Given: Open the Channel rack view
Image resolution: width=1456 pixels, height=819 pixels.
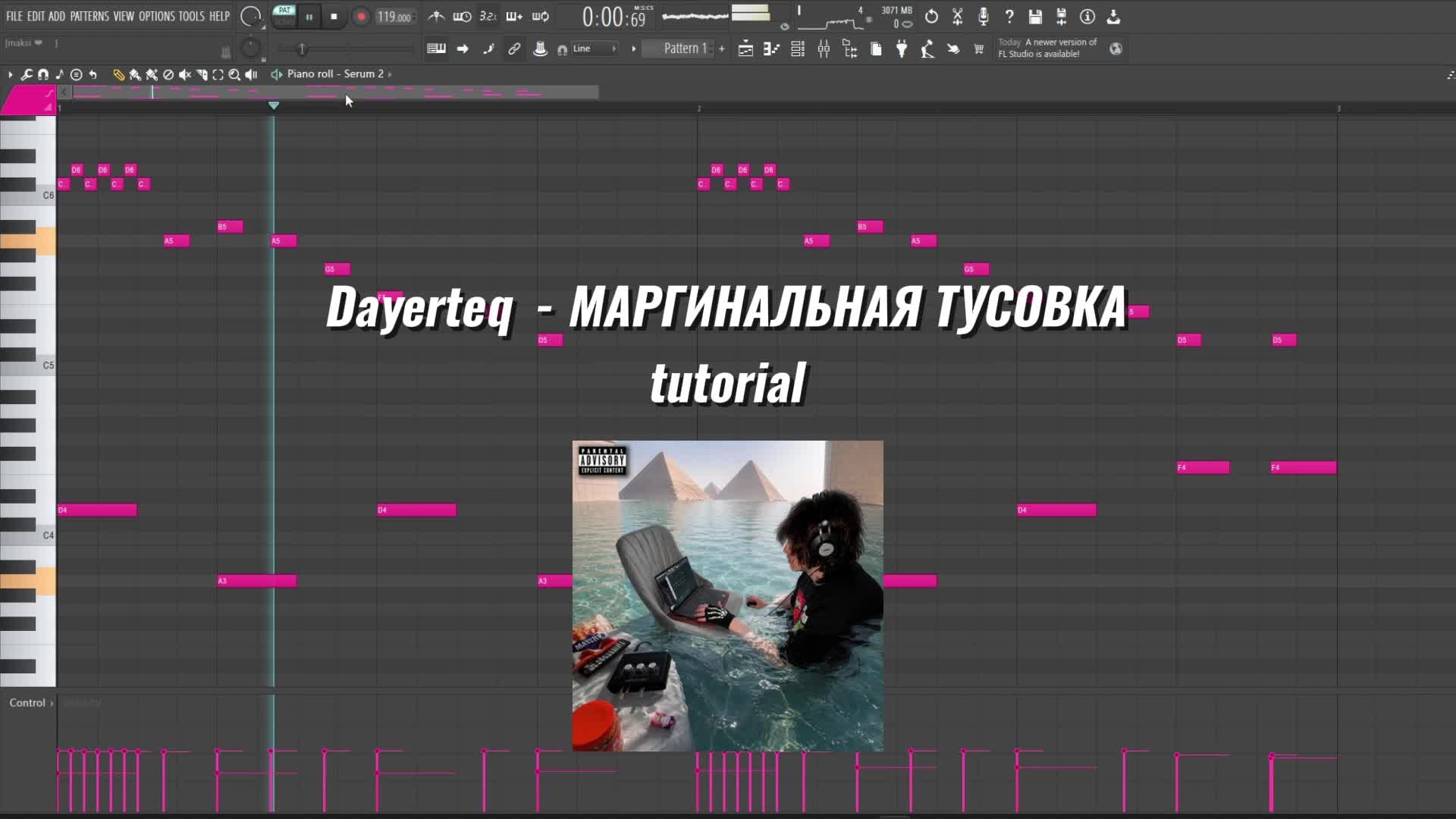Looking at the screenshot, I should [798, 49].
